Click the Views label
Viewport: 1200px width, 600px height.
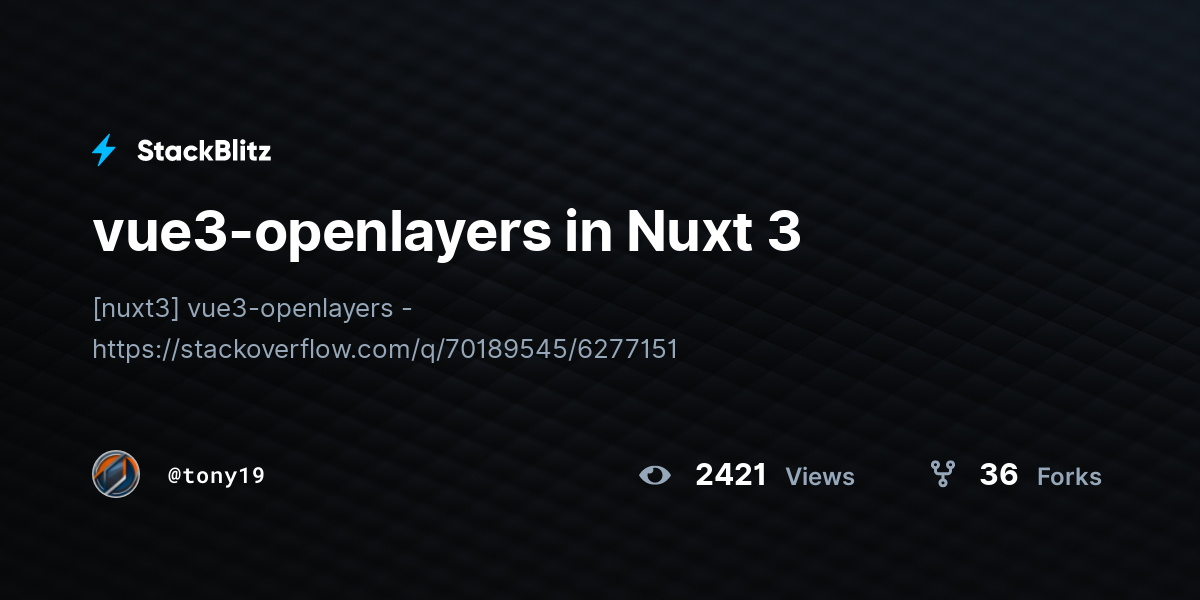coord(820,477)
